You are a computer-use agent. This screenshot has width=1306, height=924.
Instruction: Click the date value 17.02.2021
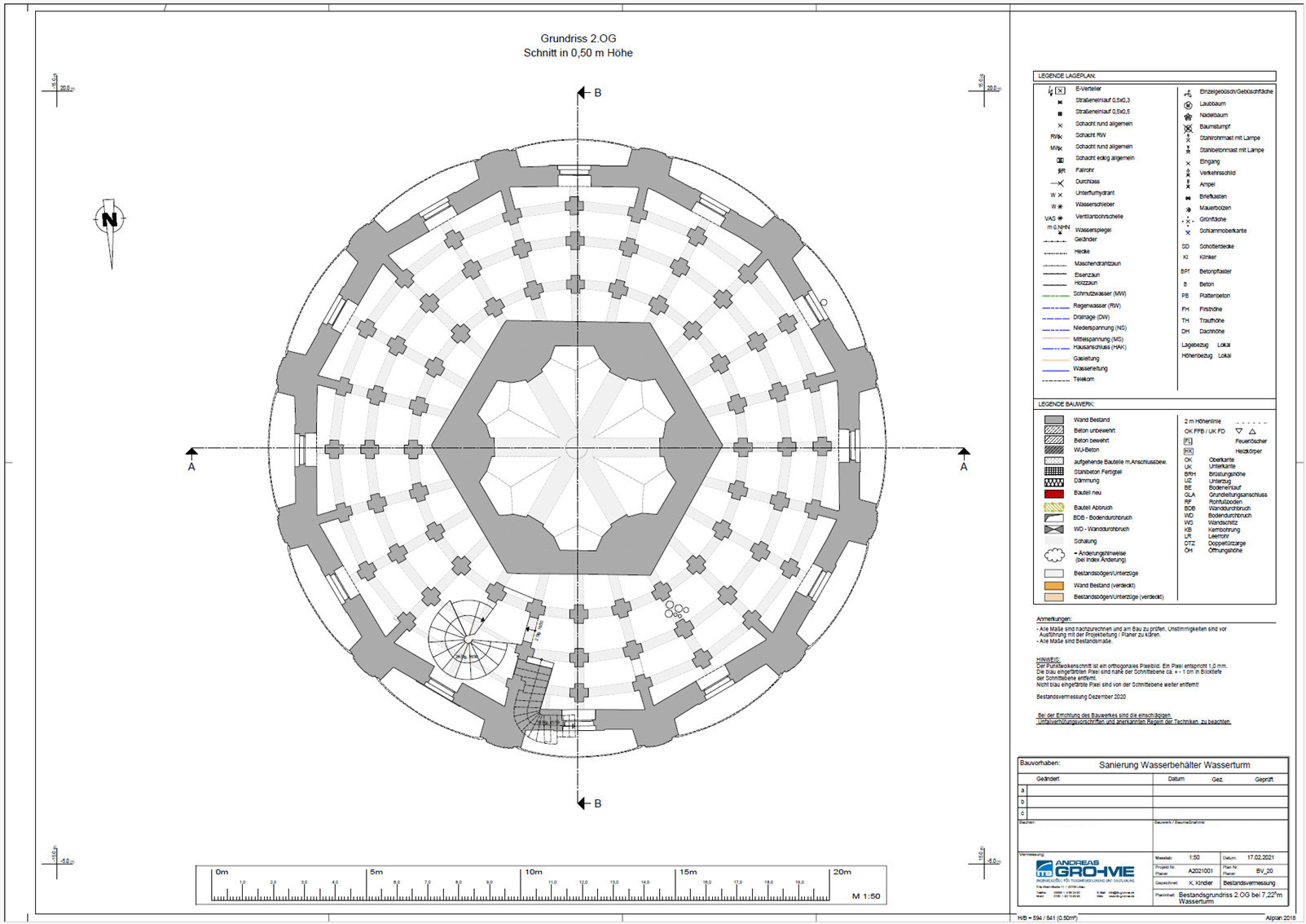1260,857
